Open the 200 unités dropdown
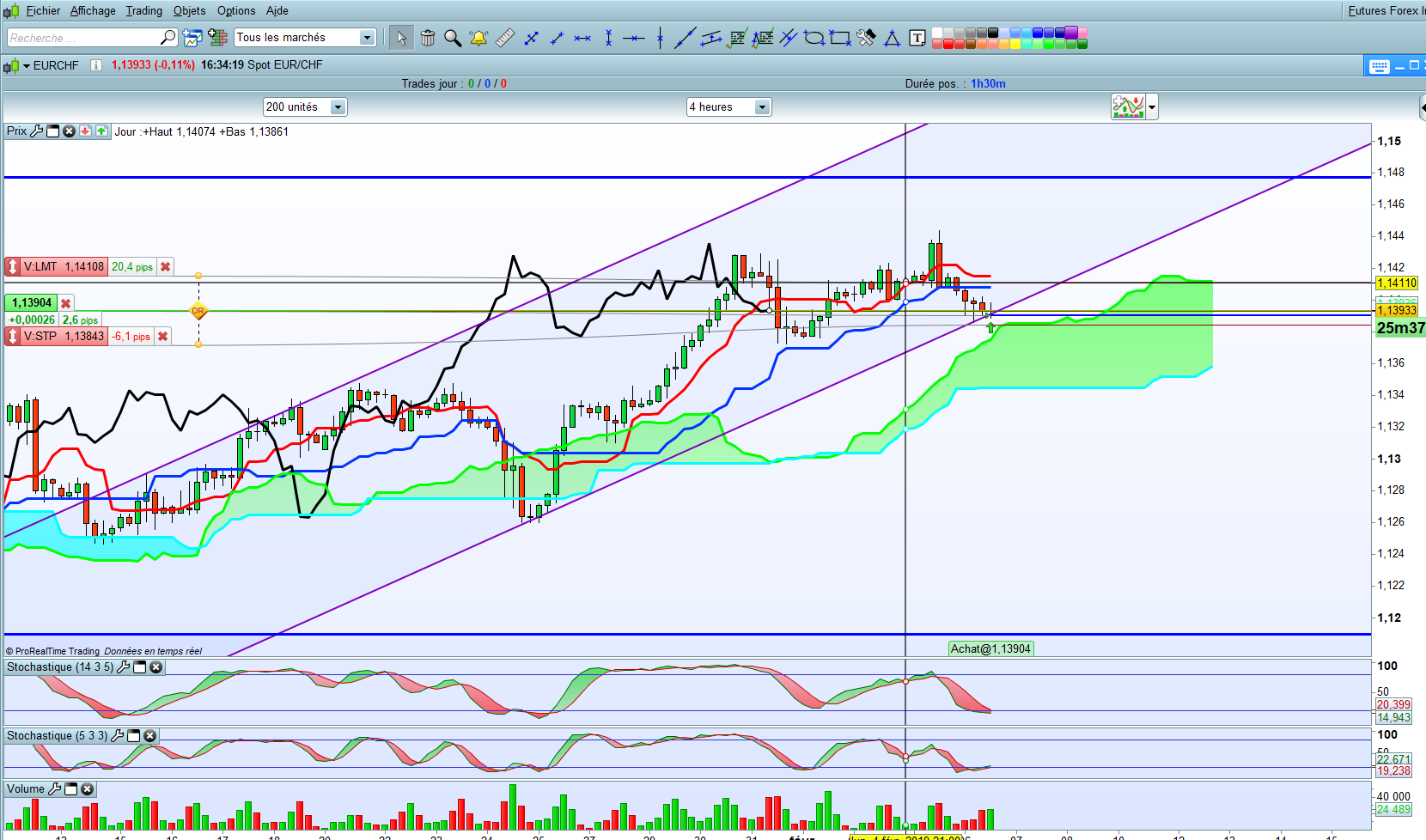Image resolution: width=1426 pixels, height=840 pixels. point(338,107)
